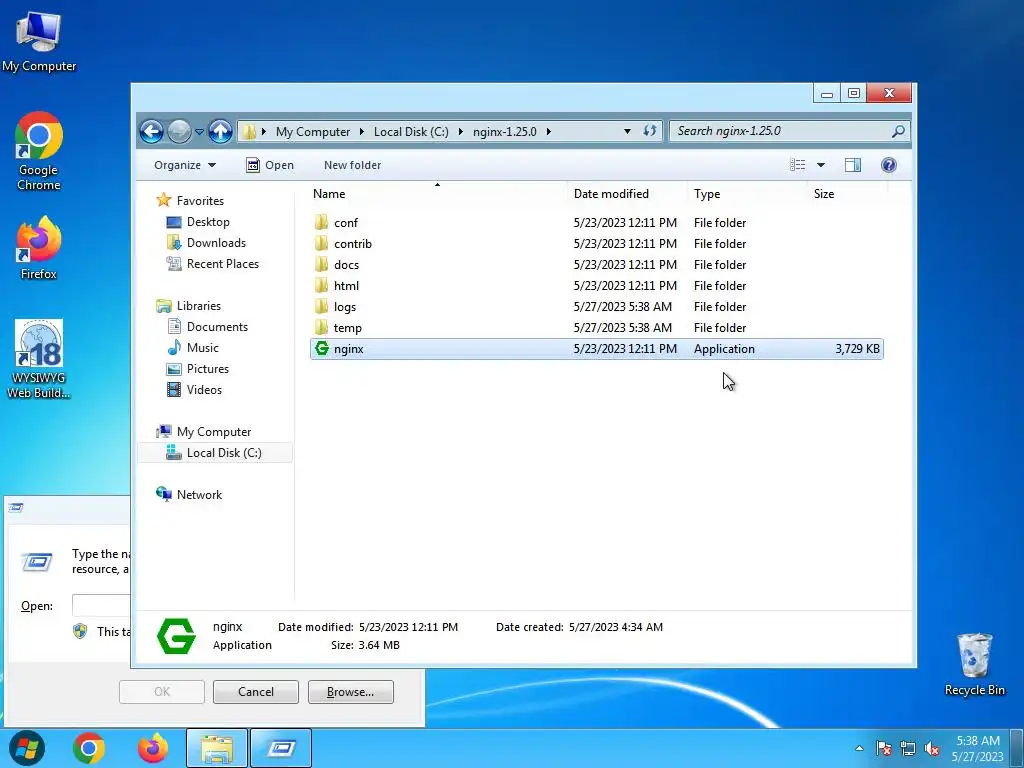This screenshot has height=768, width=1024.
Task: Click the muted volume tray icon
Action: click(932, 748)
